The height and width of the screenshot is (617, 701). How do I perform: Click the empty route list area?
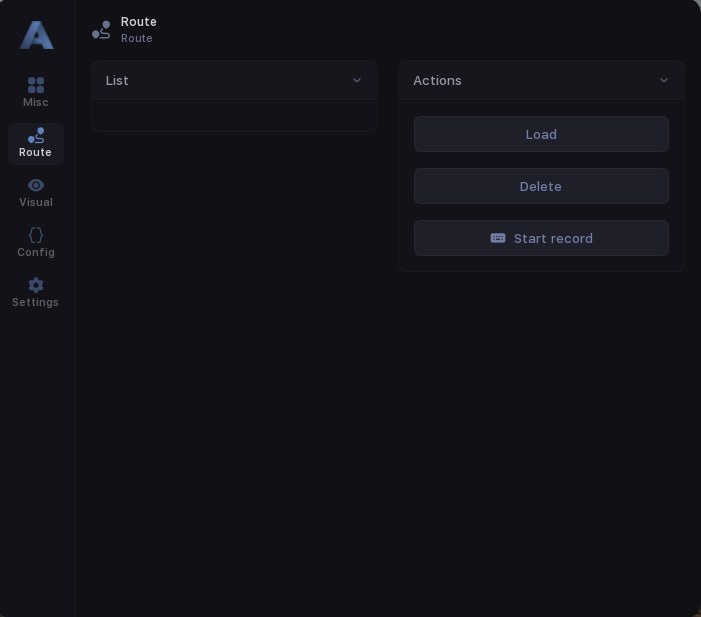click(x=234, y=116)
